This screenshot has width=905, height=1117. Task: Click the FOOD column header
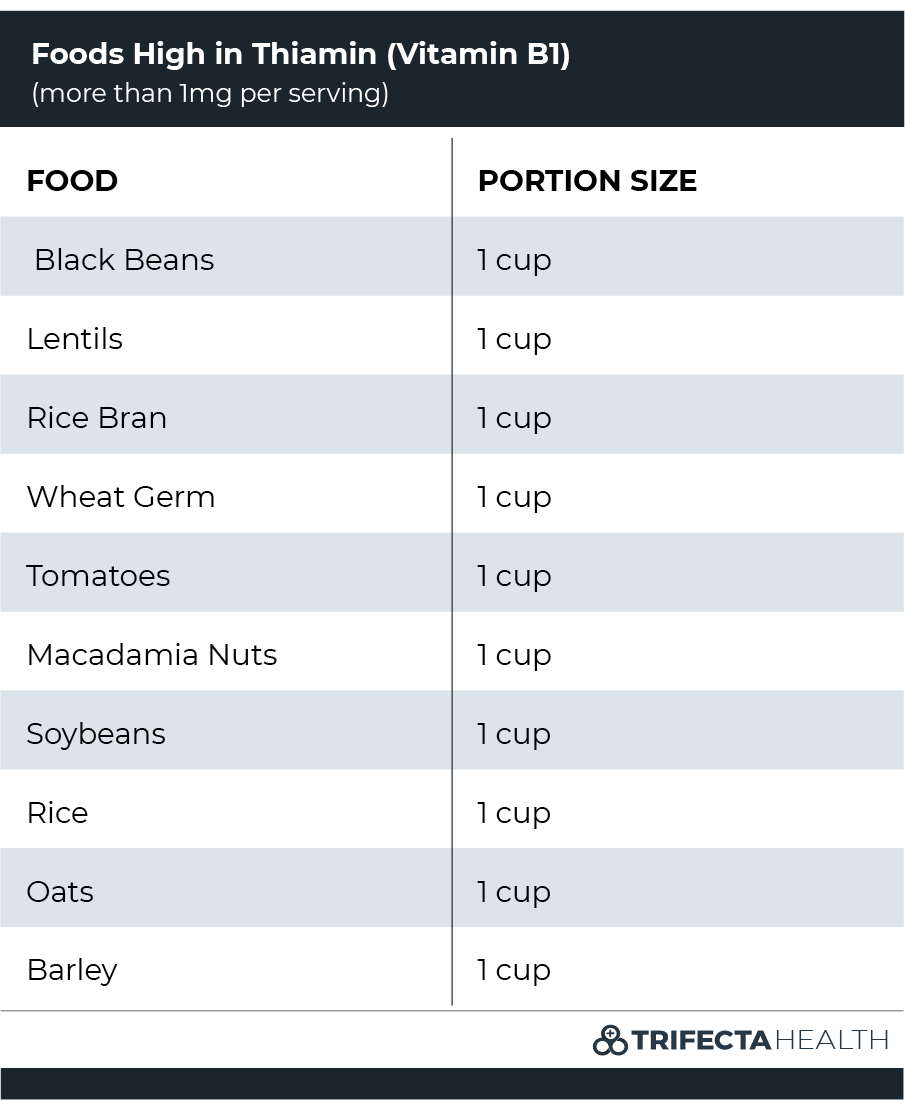coord(72,181)
